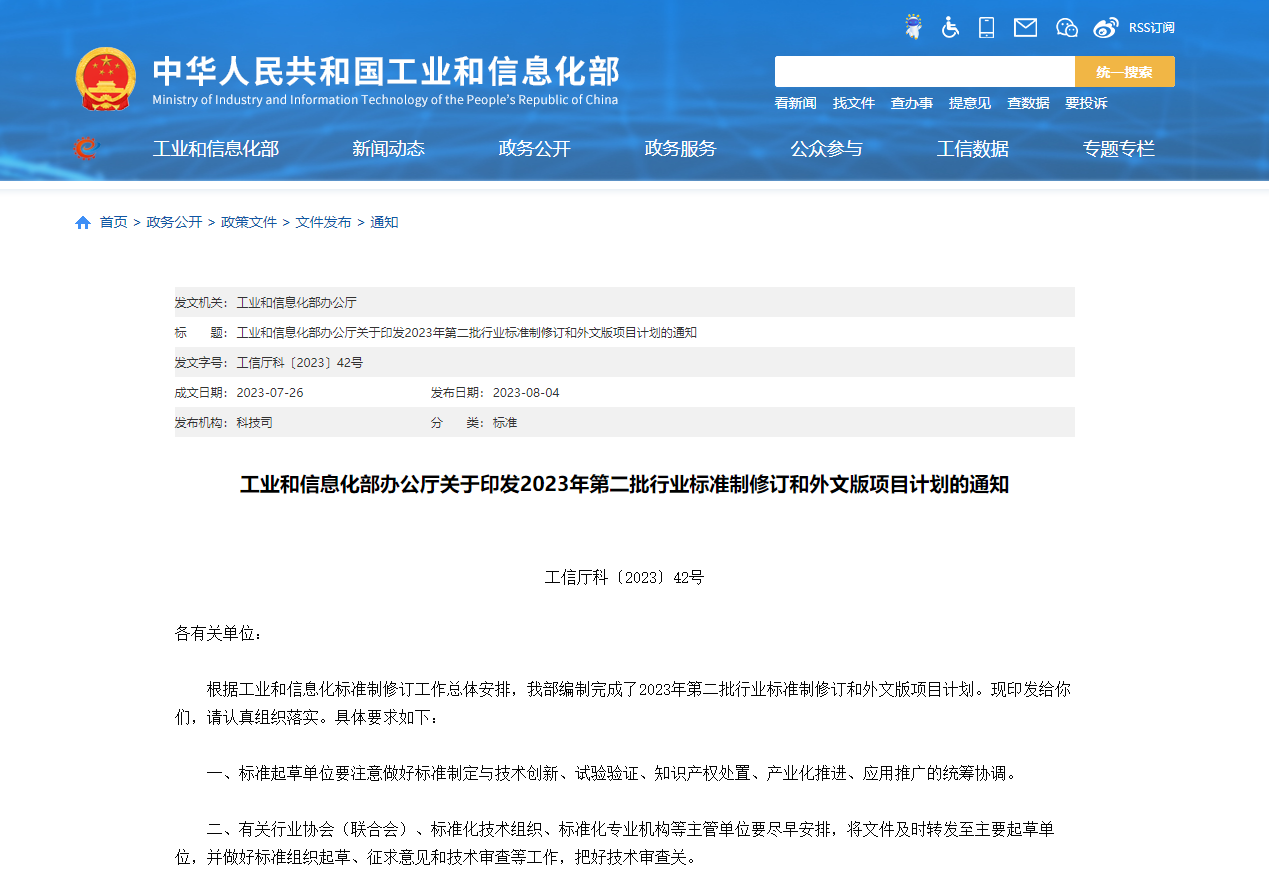Image resolution: width=1269 pixels, height=890 pixels.
Task: Open the 专题专栏 navigation item
Action: 1119,149
